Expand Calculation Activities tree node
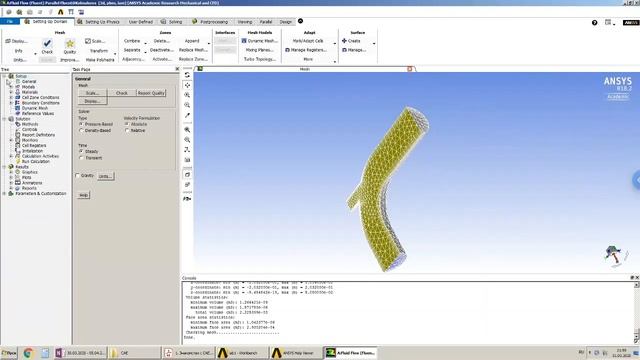Screen dimensions: 640x360 [x=11, y=156]
